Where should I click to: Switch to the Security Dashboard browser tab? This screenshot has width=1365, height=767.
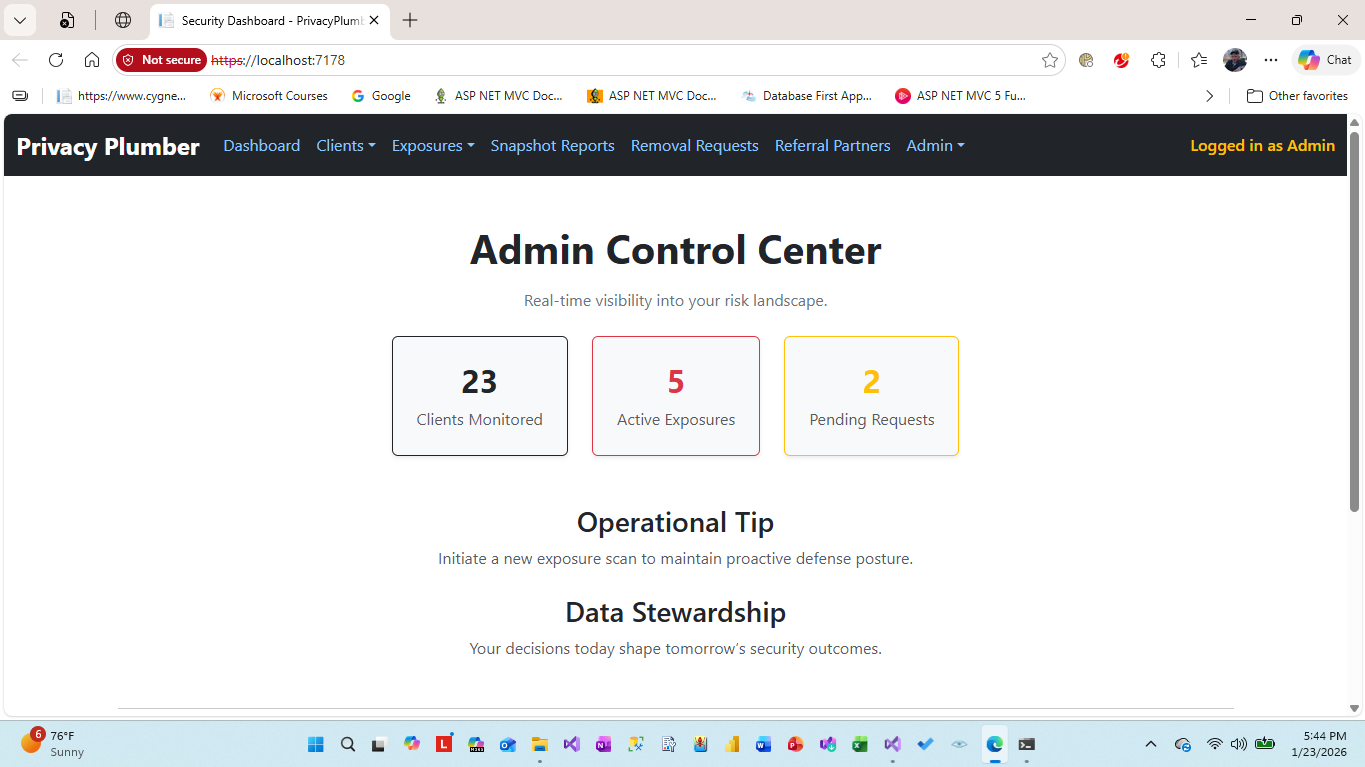(x=264, y=20)
